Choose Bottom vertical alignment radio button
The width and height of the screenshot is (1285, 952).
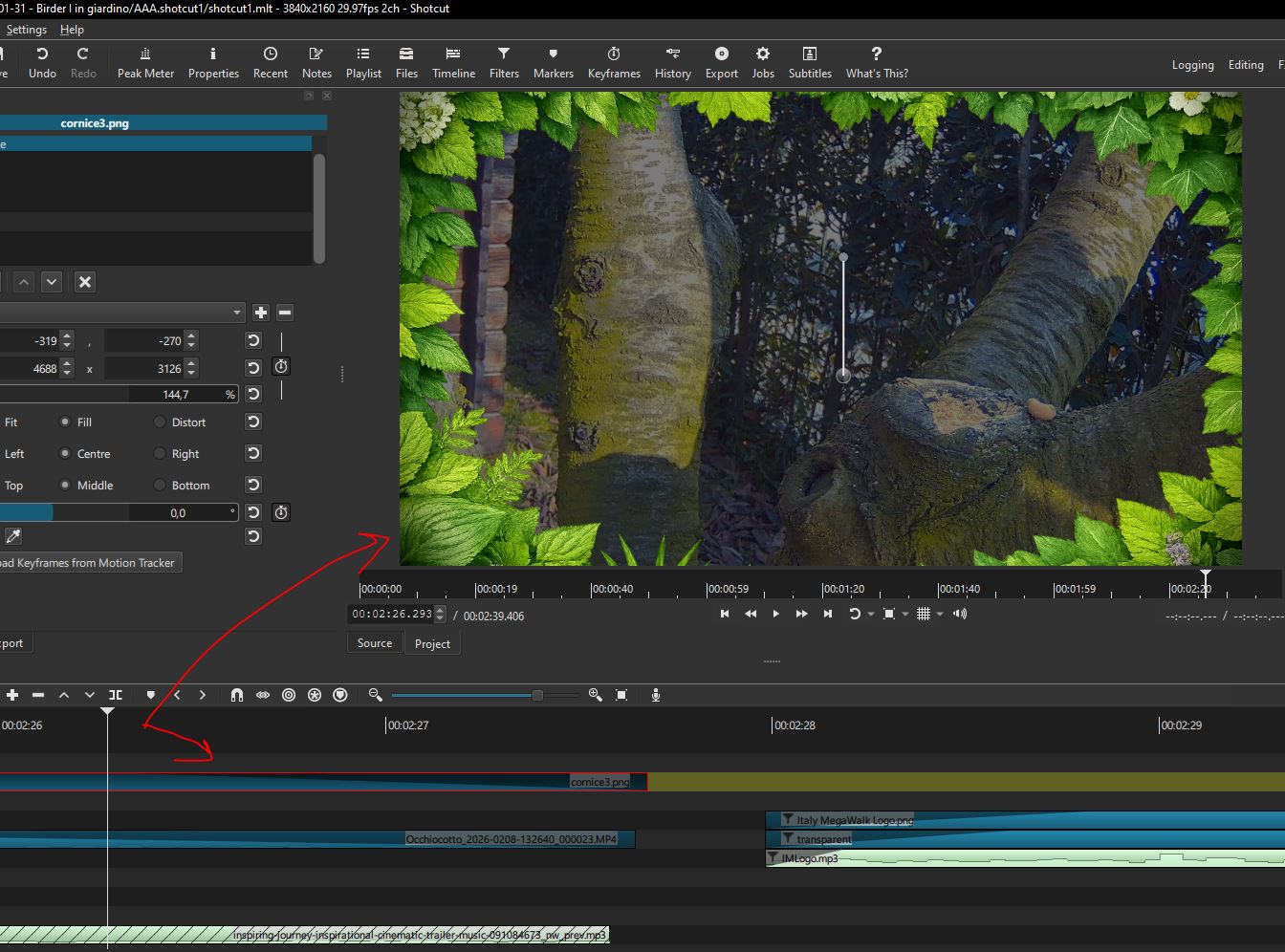[160, 486]
